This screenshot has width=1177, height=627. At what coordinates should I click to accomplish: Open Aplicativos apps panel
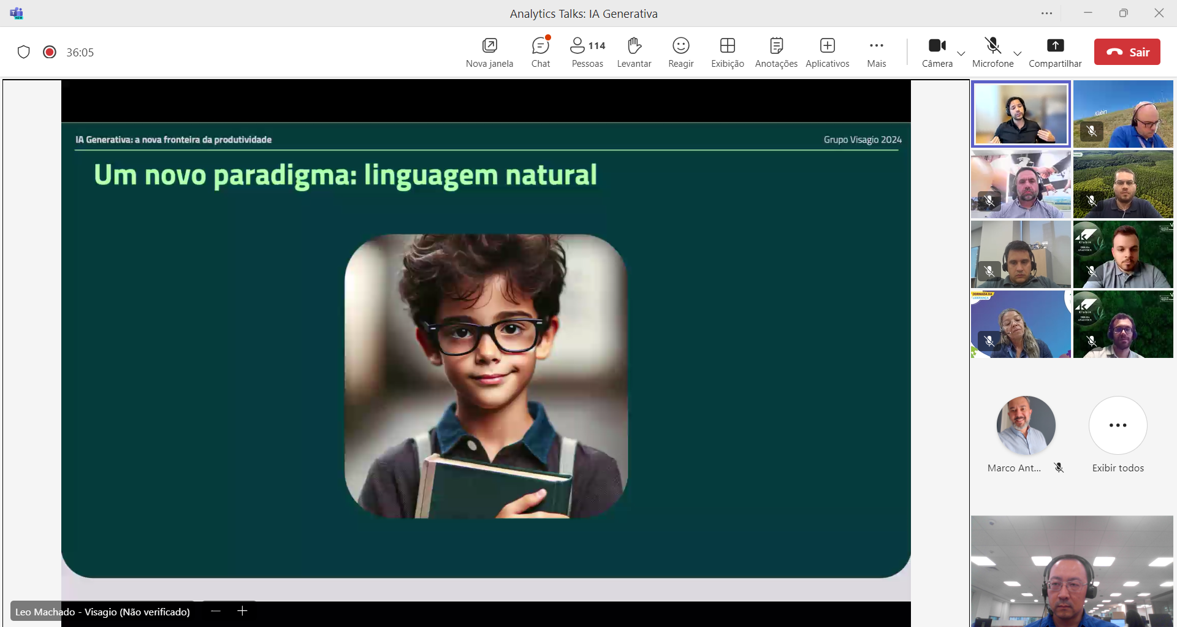827,52
